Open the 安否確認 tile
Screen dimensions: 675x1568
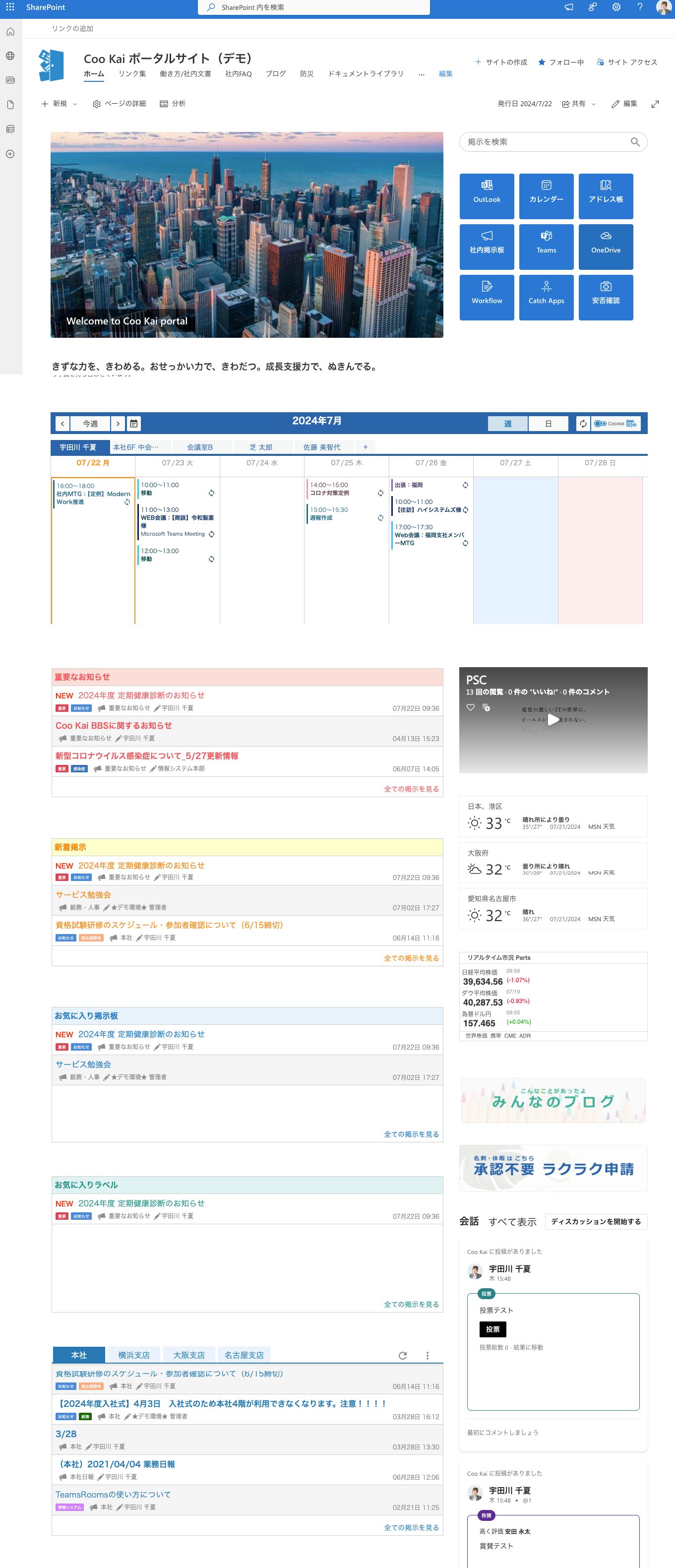606,297
